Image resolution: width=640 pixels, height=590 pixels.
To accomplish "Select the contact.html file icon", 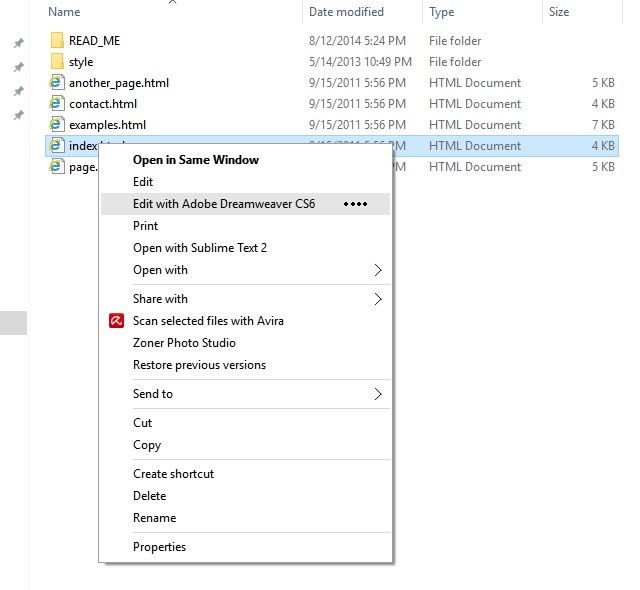I will pyautogui.click(x=57, y=104).
